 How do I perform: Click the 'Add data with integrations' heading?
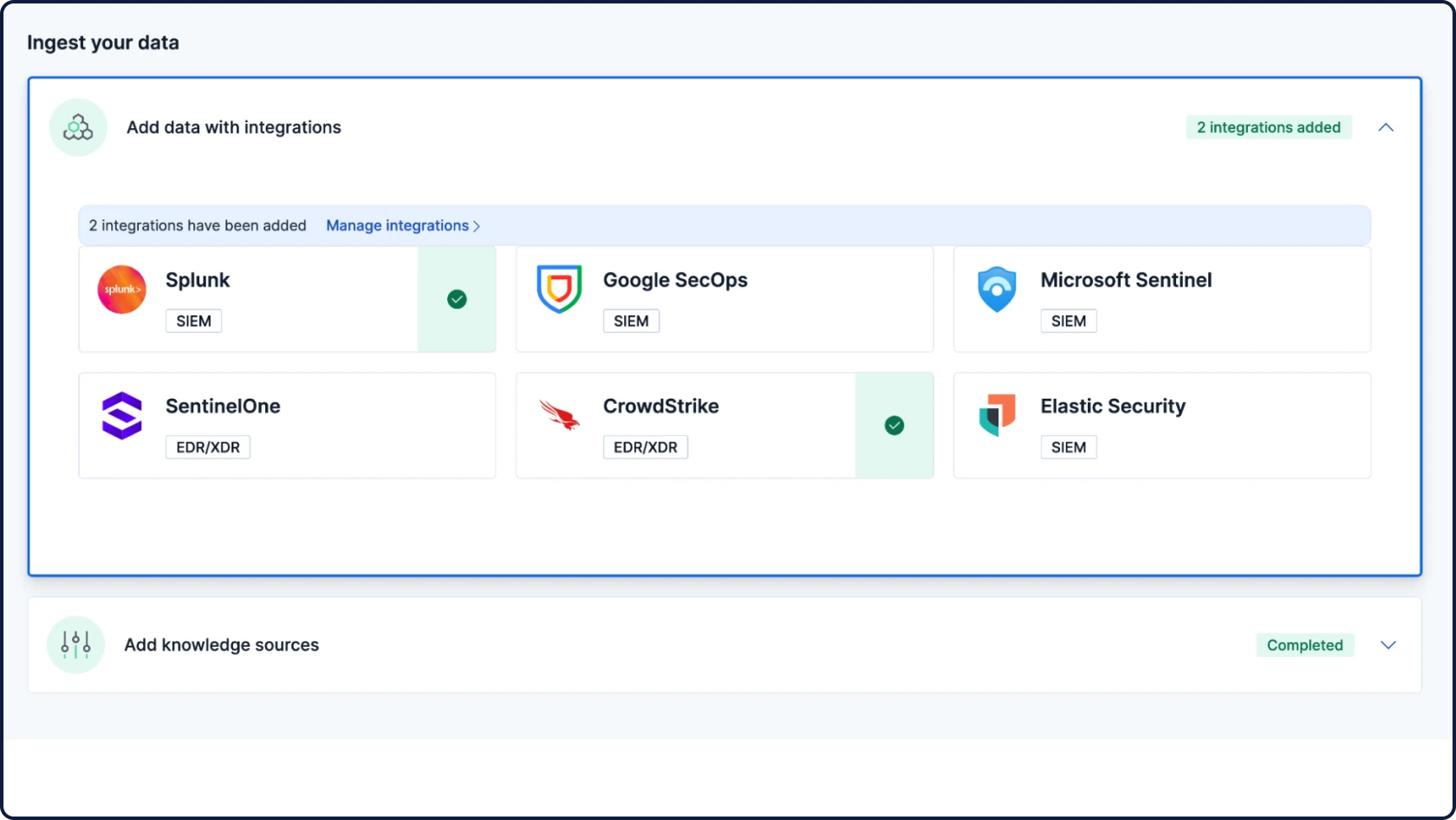pyautogui.click(x=234, y=127)
